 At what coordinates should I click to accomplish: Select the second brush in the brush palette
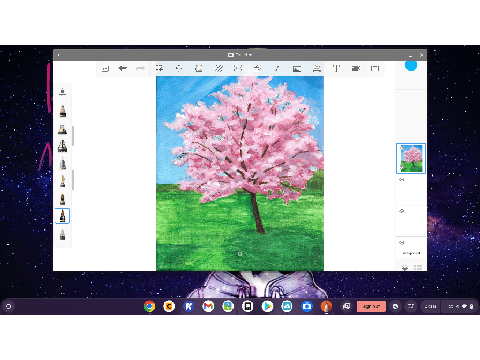62,129
